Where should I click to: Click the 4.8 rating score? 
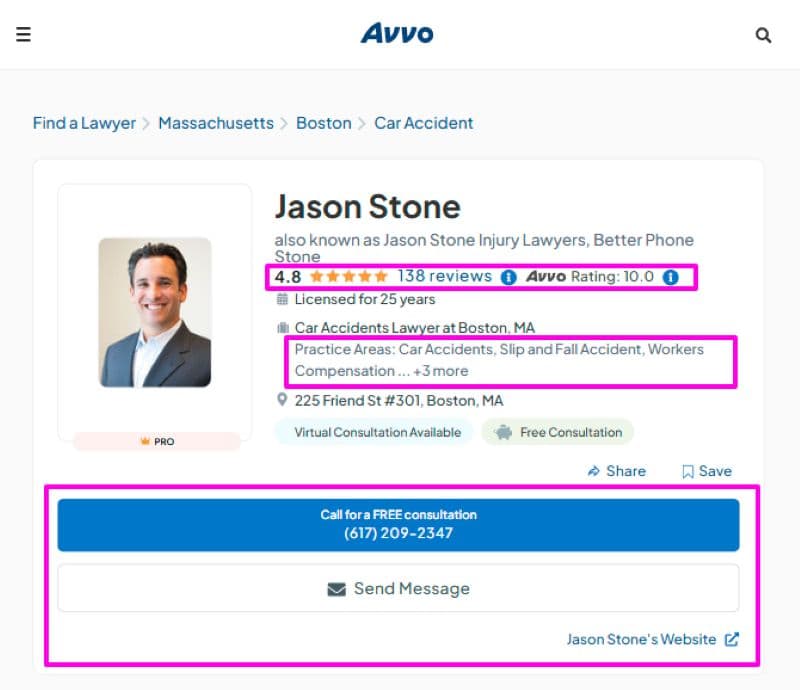[288, 277]
